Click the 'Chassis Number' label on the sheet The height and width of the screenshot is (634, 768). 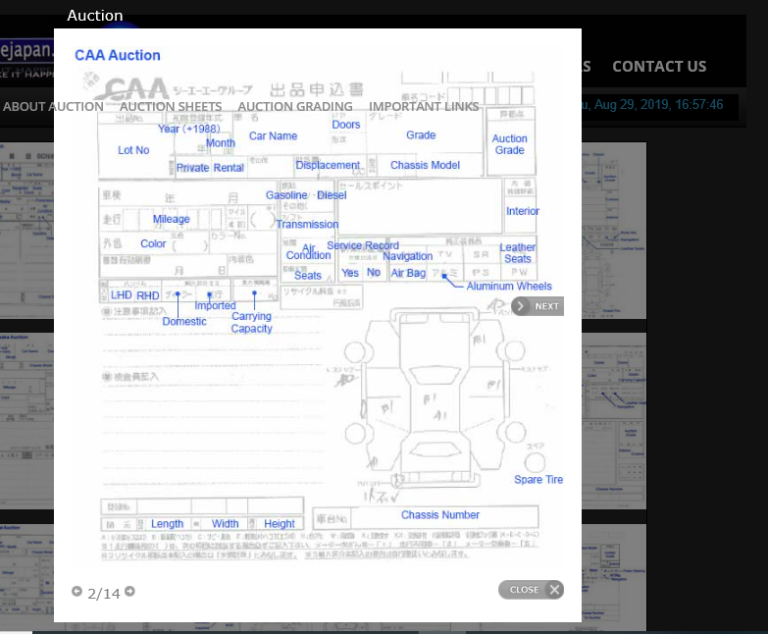(x=440, y=515)
